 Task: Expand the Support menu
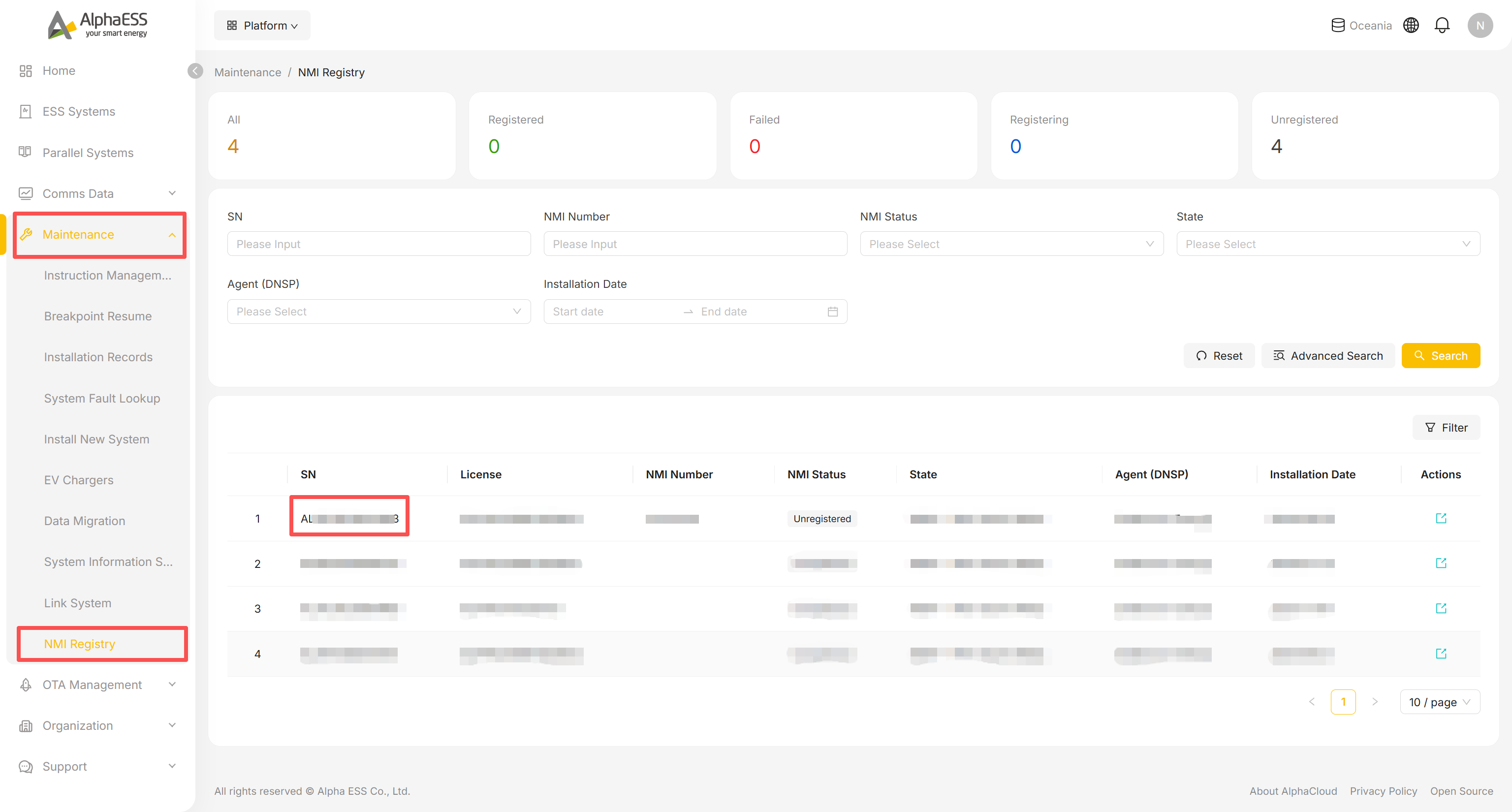coord(97,766)
